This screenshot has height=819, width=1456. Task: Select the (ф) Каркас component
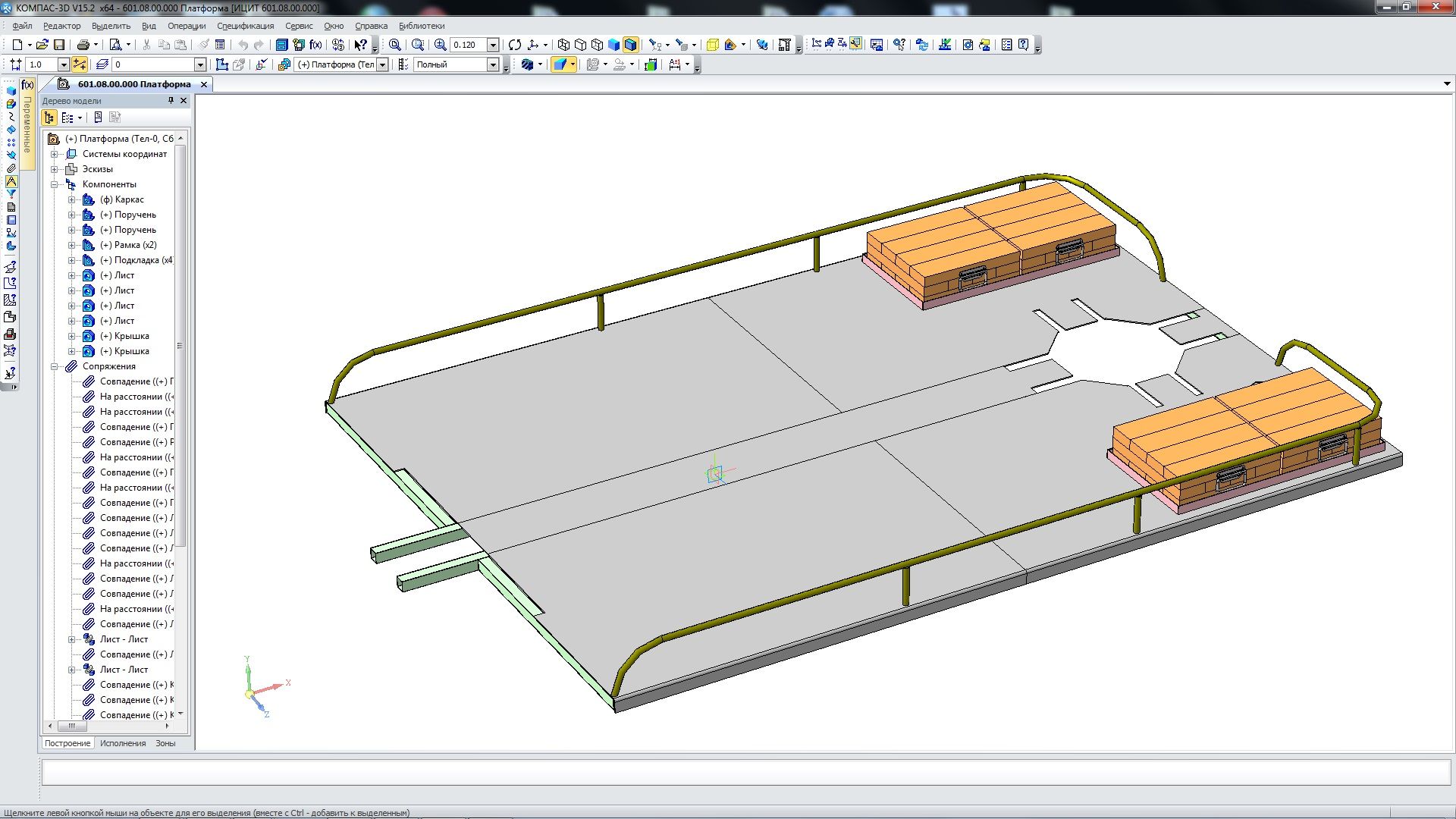pyautogui.click(x=121, y=199)
